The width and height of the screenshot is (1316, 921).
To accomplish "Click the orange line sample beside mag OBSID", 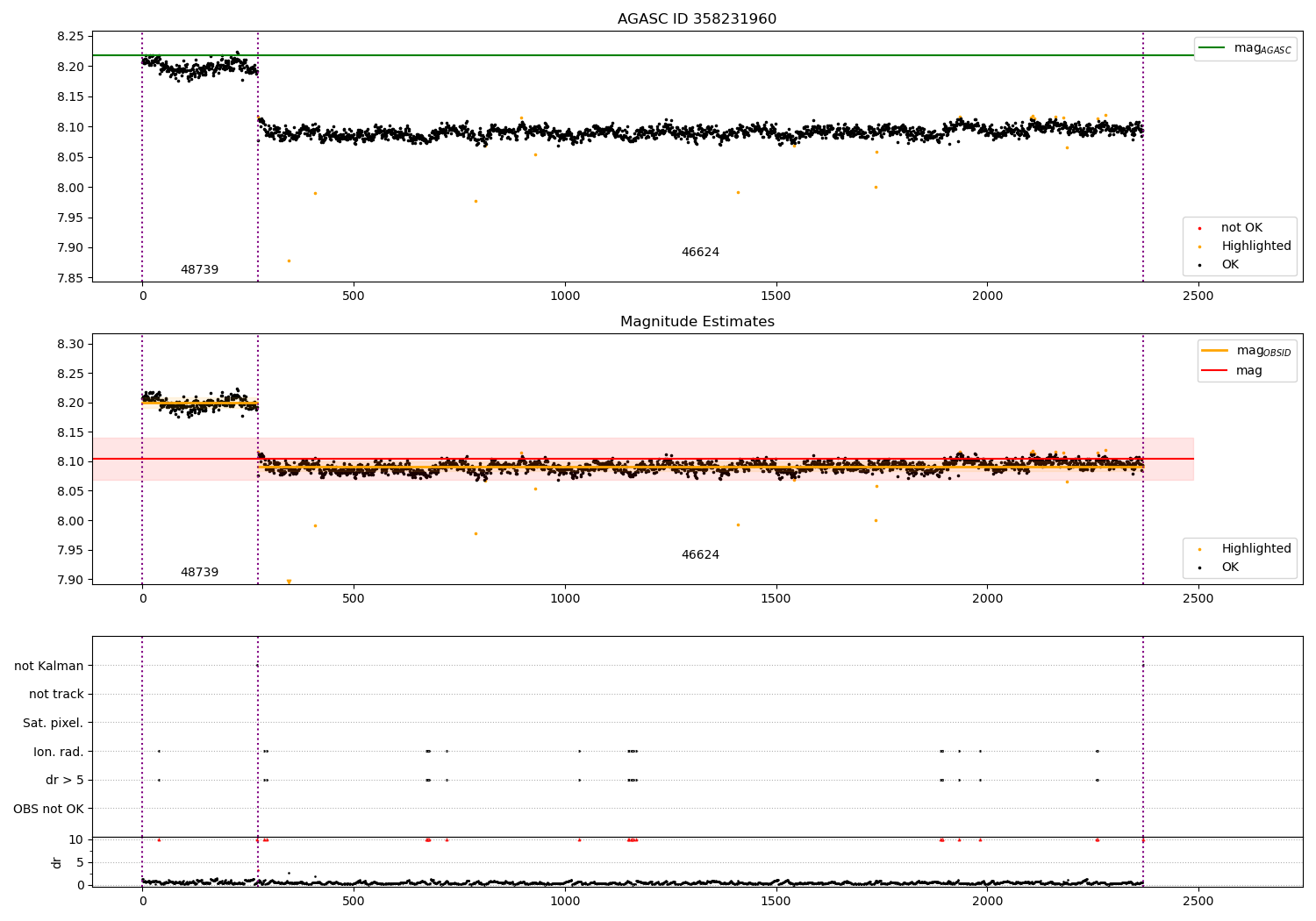I will point(1215,351).
